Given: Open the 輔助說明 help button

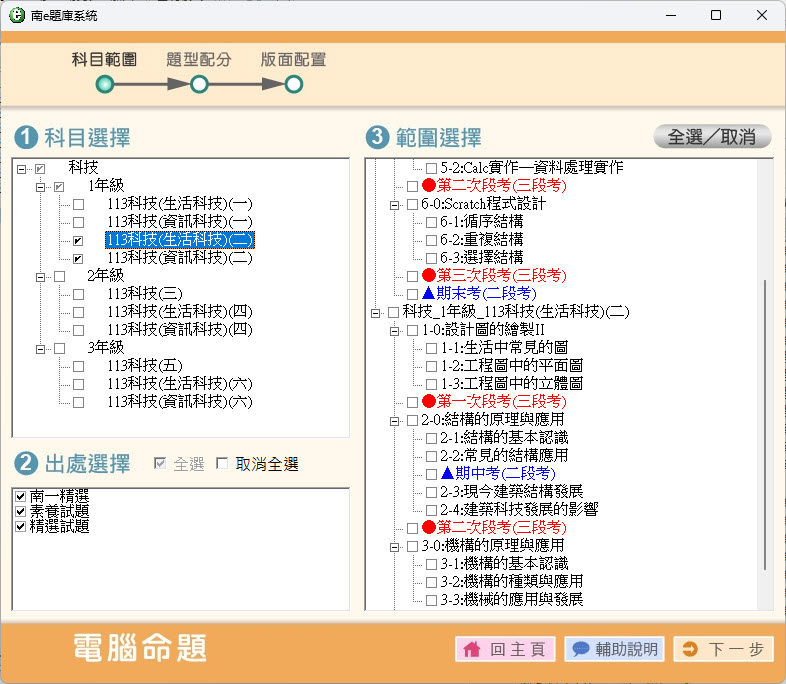Looking at the screenshot, I should 615,649.
